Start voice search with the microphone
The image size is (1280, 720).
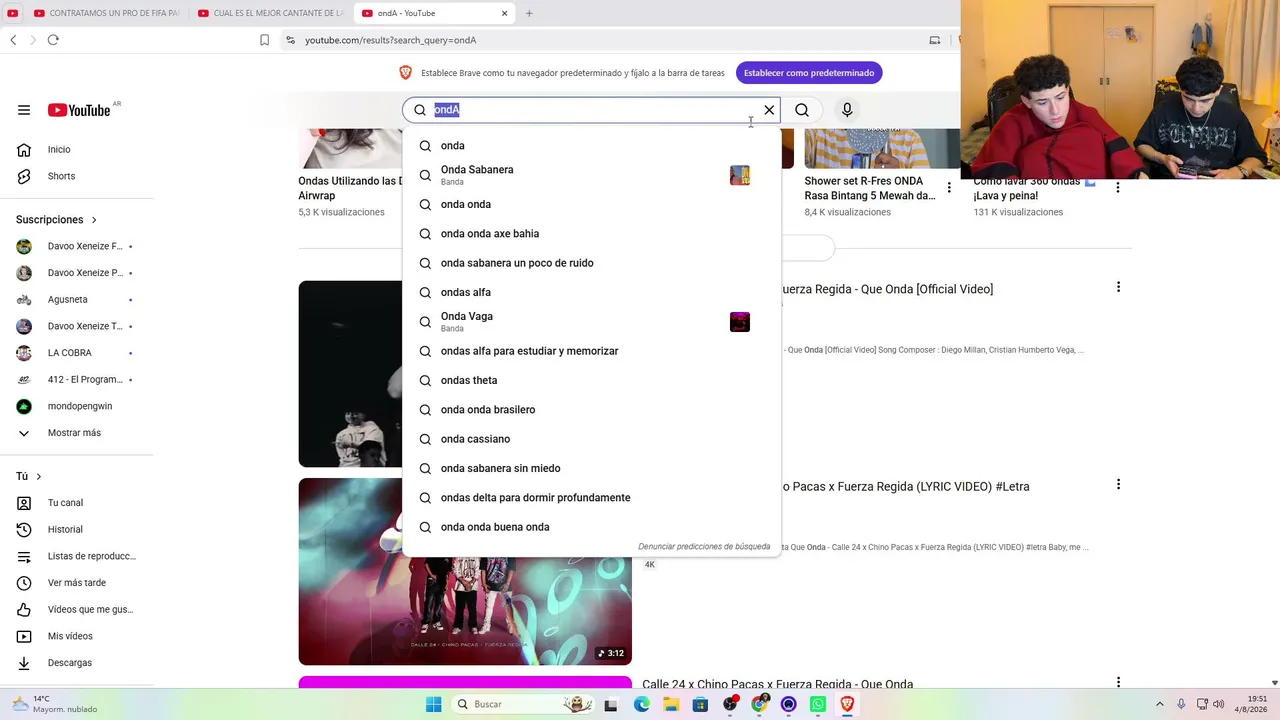point(847,110)
